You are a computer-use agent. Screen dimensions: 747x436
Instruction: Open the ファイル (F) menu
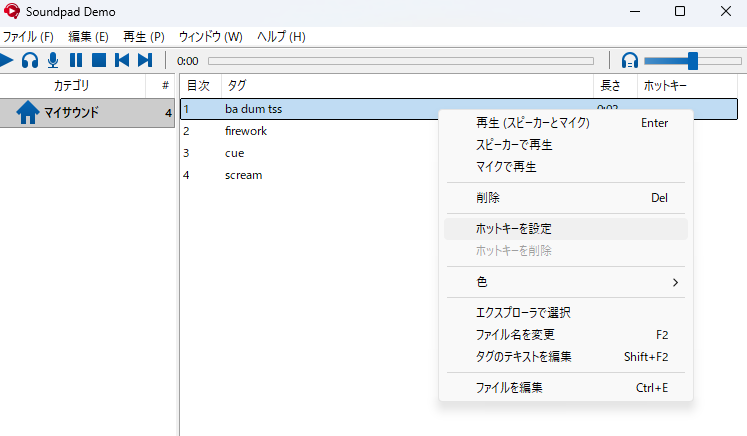(x=29, y=37)
